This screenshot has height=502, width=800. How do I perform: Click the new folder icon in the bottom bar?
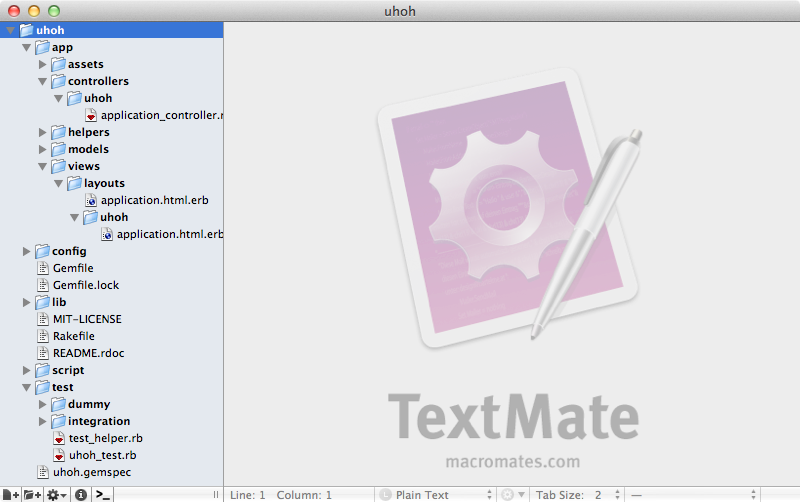[x=32, y=495]
